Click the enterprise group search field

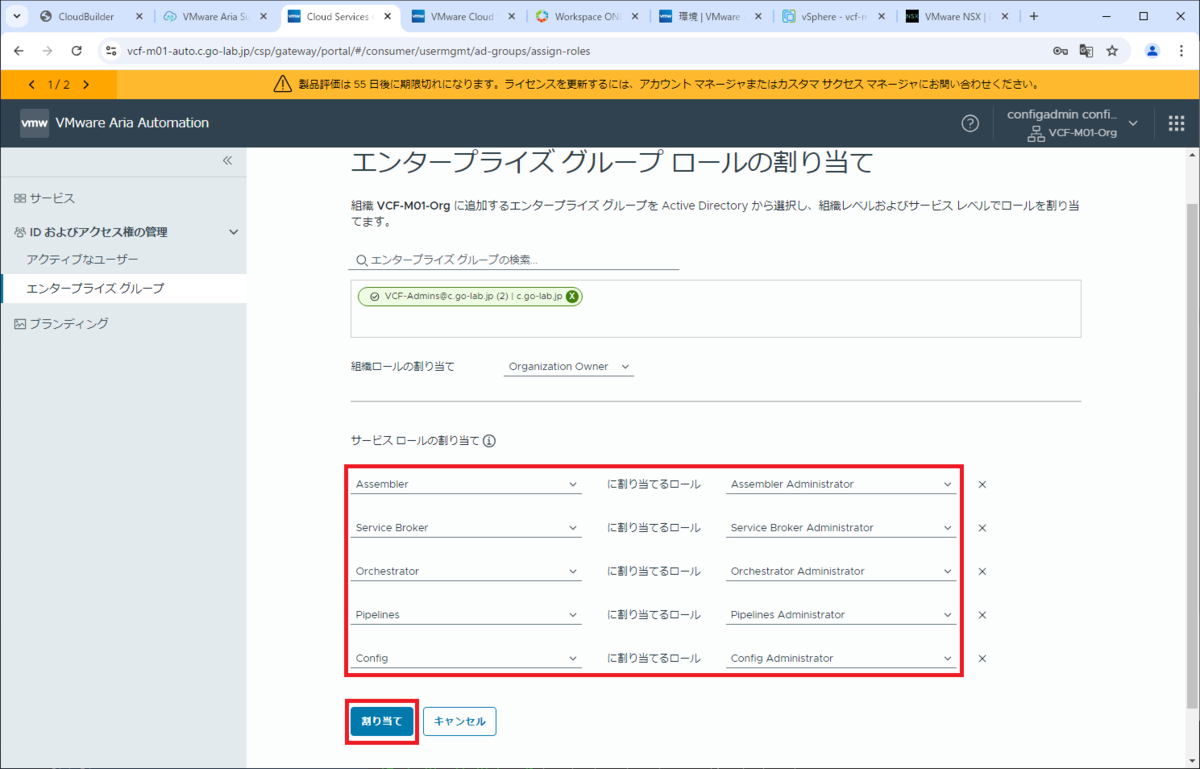[515, 259]
